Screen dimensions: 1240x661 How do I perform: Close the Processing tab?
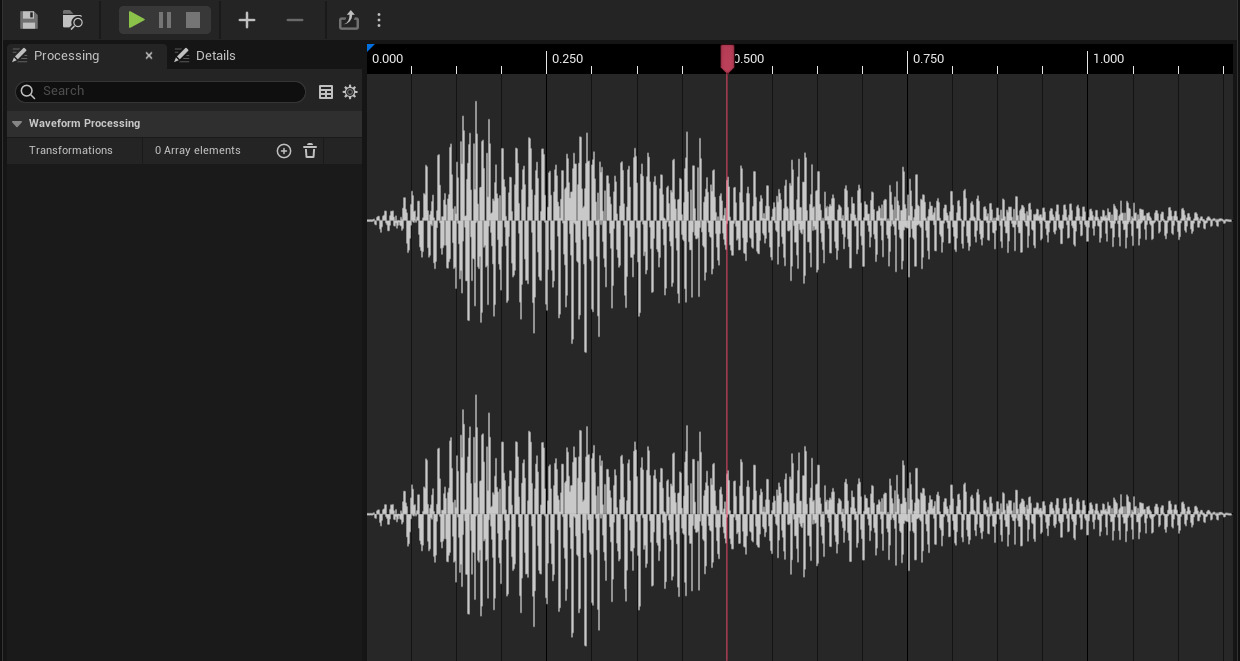coord(148,55)
